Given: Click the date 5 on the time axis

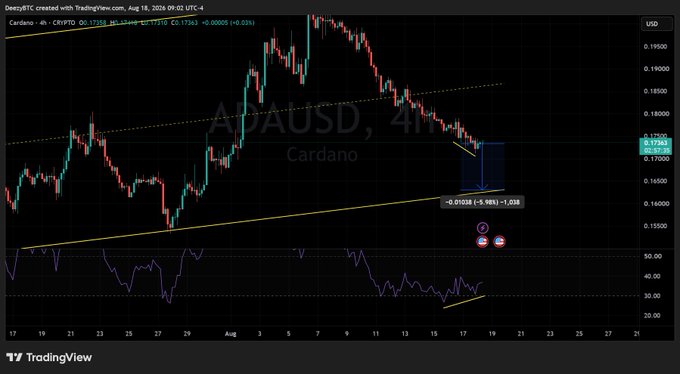Looking at the screenshot, I should (x=288, y=334).
